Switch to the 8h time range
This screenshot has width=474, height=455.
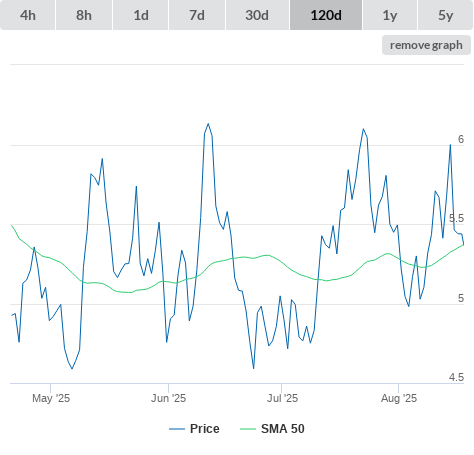point(84,15)
